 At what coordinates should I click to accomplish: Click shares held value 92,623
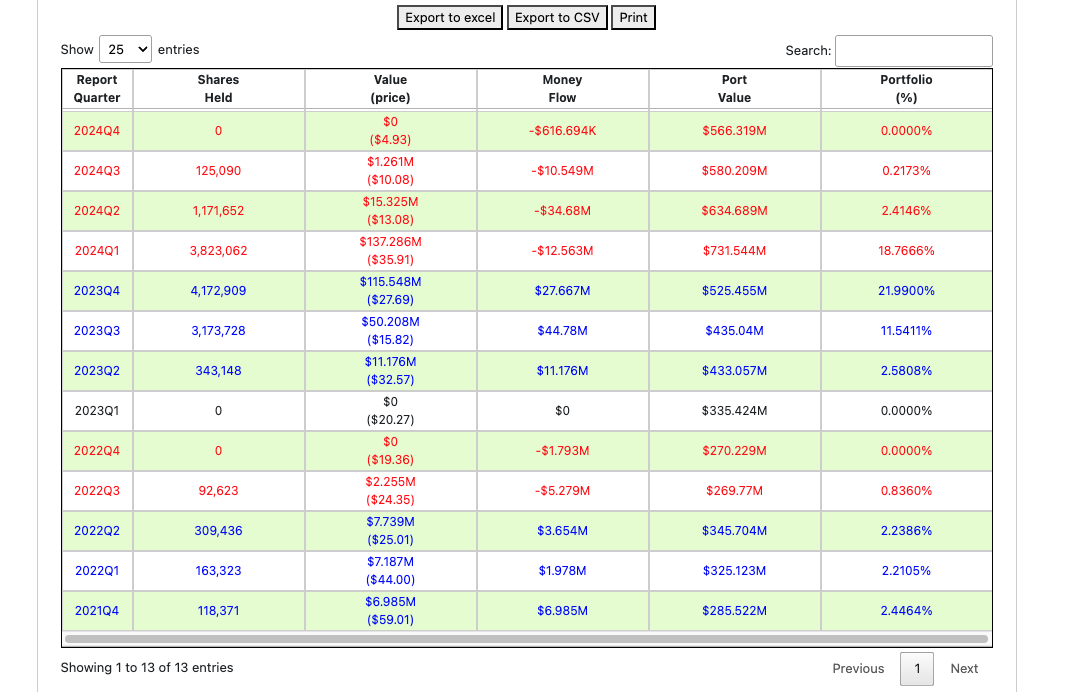click(x=218, y=491)
